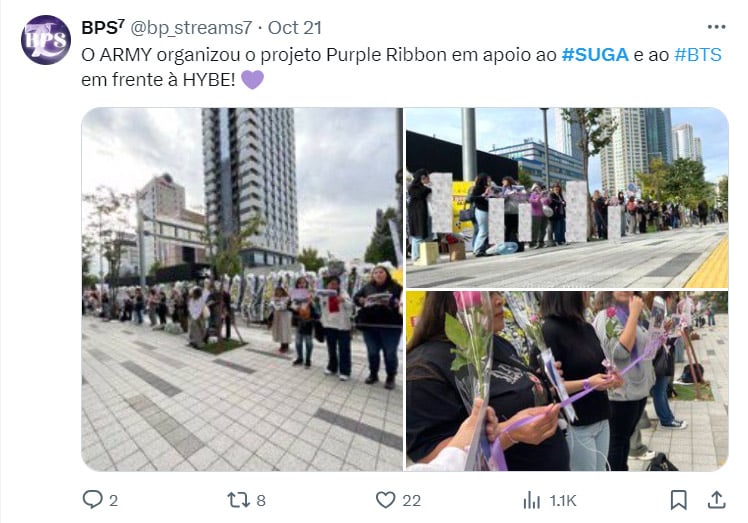
Task: Click the 1.1K views count
Action: click(563, 501)
